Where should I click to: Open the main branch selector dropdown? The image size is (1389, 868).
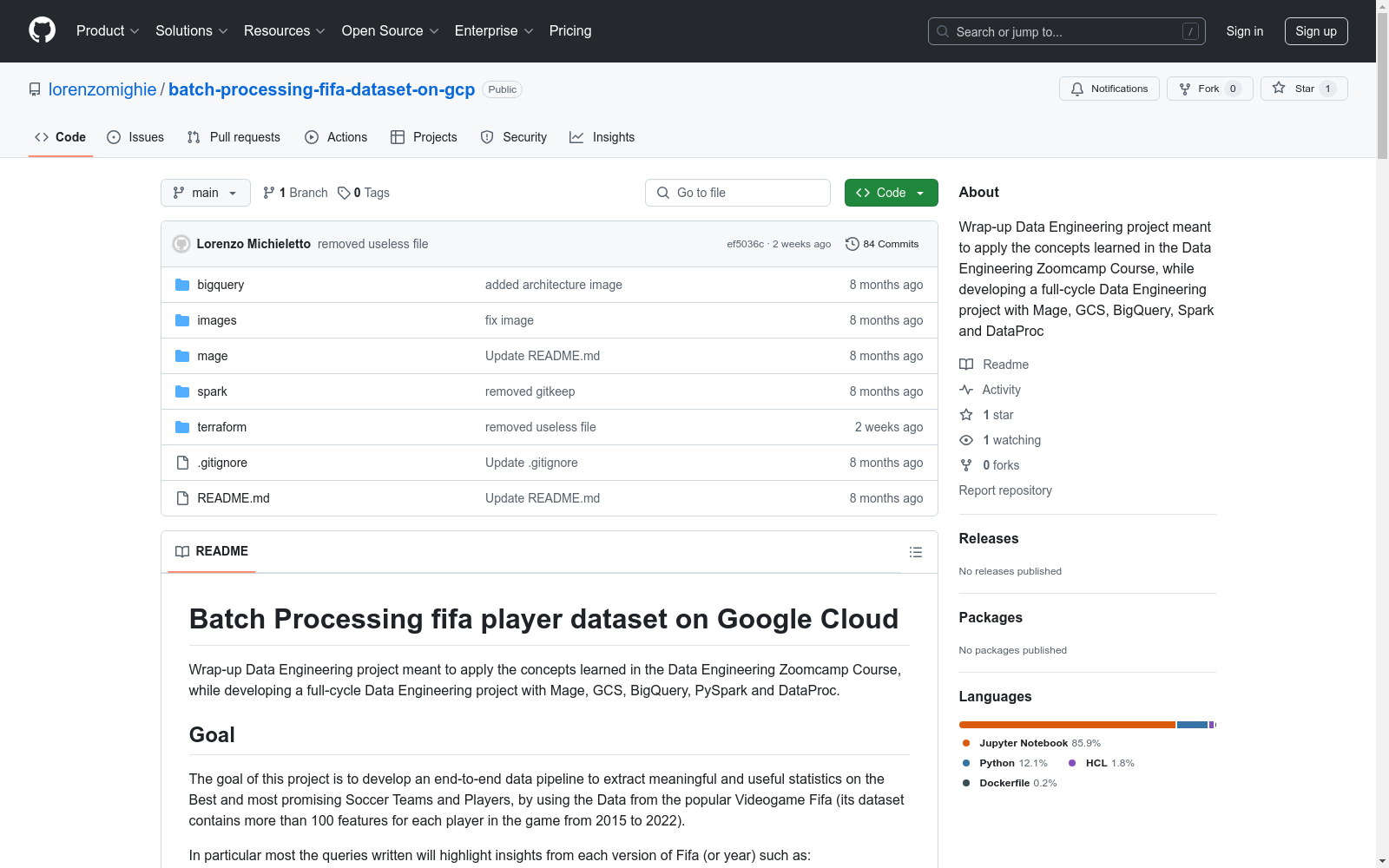[x=206, y=193]
